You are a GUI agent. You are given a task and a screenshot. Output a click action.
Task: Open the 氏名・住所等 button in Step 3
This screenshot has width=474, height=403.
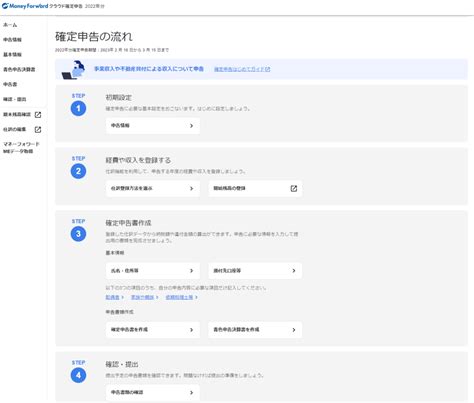click(153, 271)
